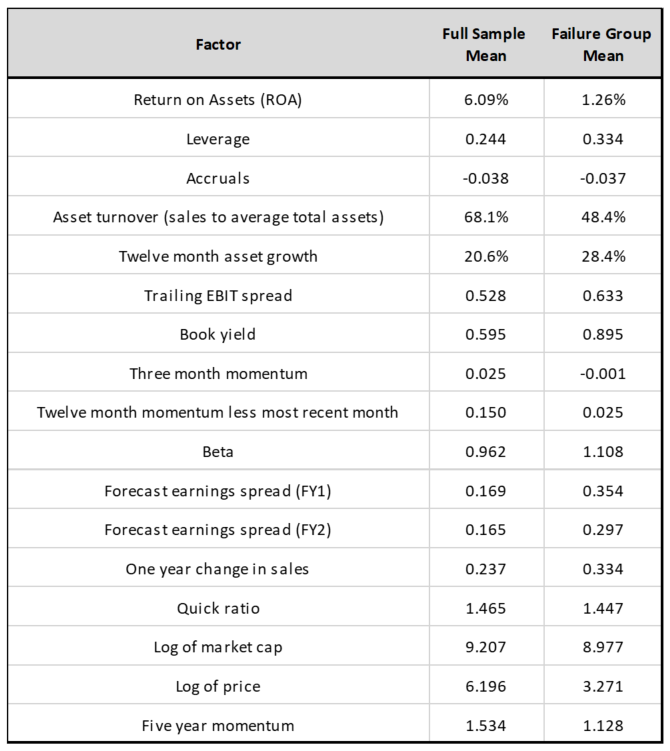This screenshot has width=670, height=751.
Task: Click the Full Sample Mean header
Action: (485, 44)
